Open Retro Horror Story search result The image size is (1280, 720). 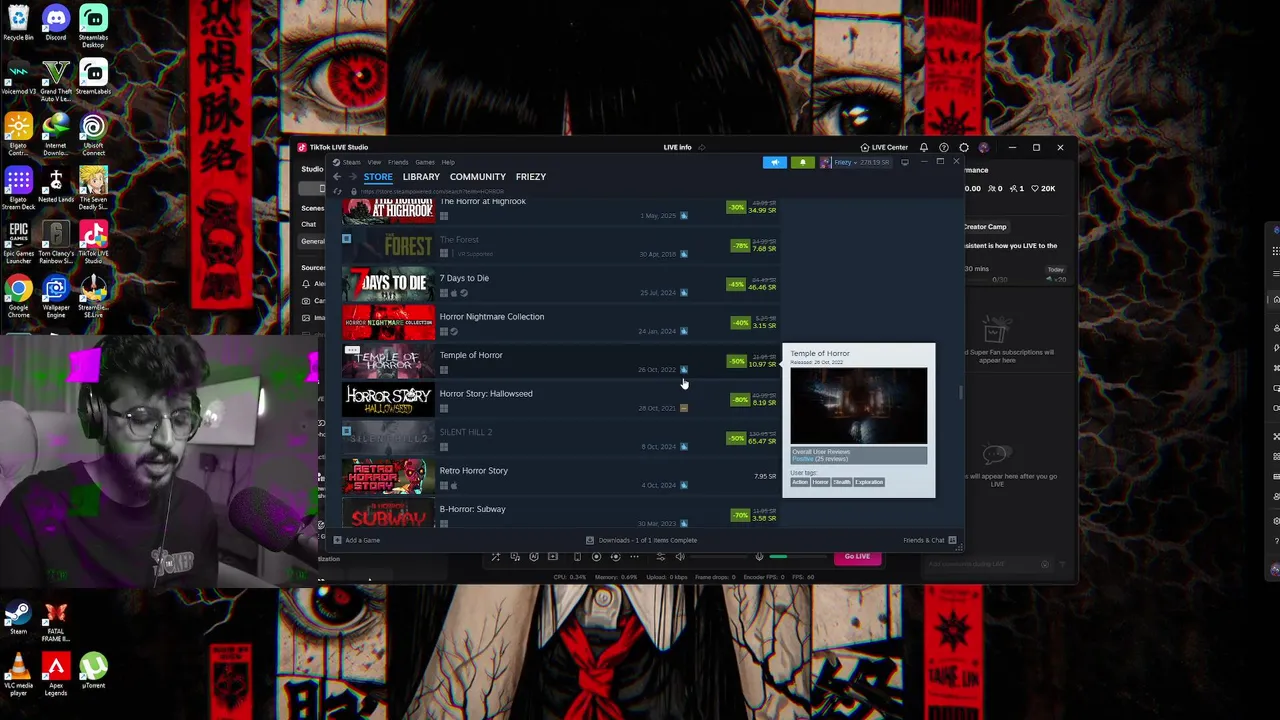(x=560, y=477)
